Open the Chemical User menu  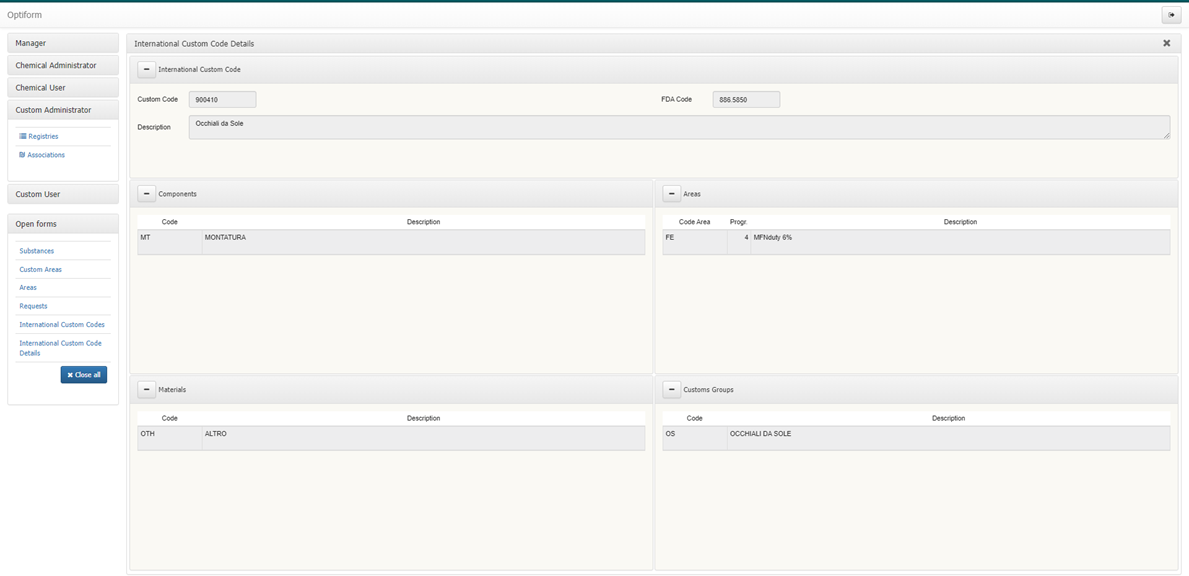(x=62, y=88)
